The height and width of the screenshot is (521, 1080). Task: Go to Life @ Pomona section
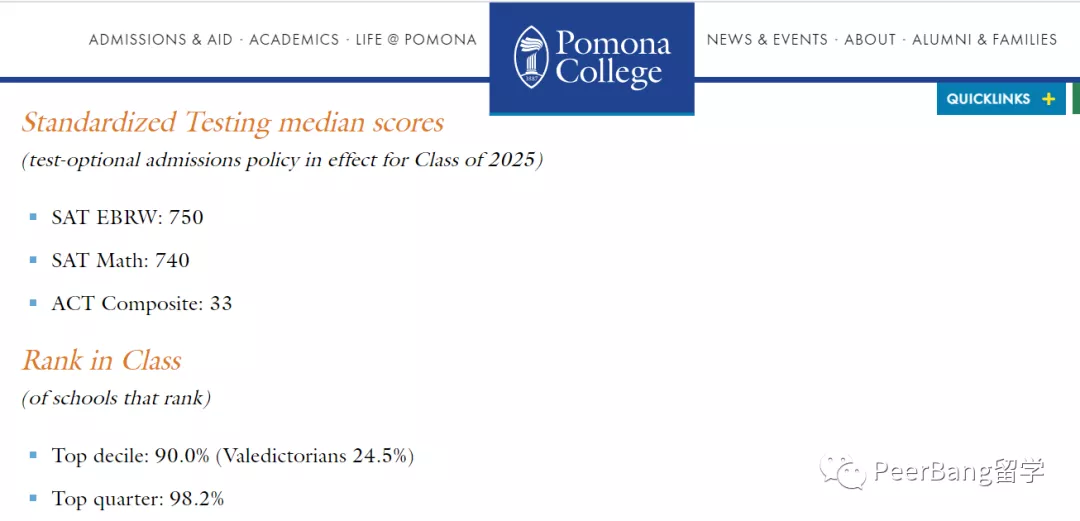coord(416,40)
